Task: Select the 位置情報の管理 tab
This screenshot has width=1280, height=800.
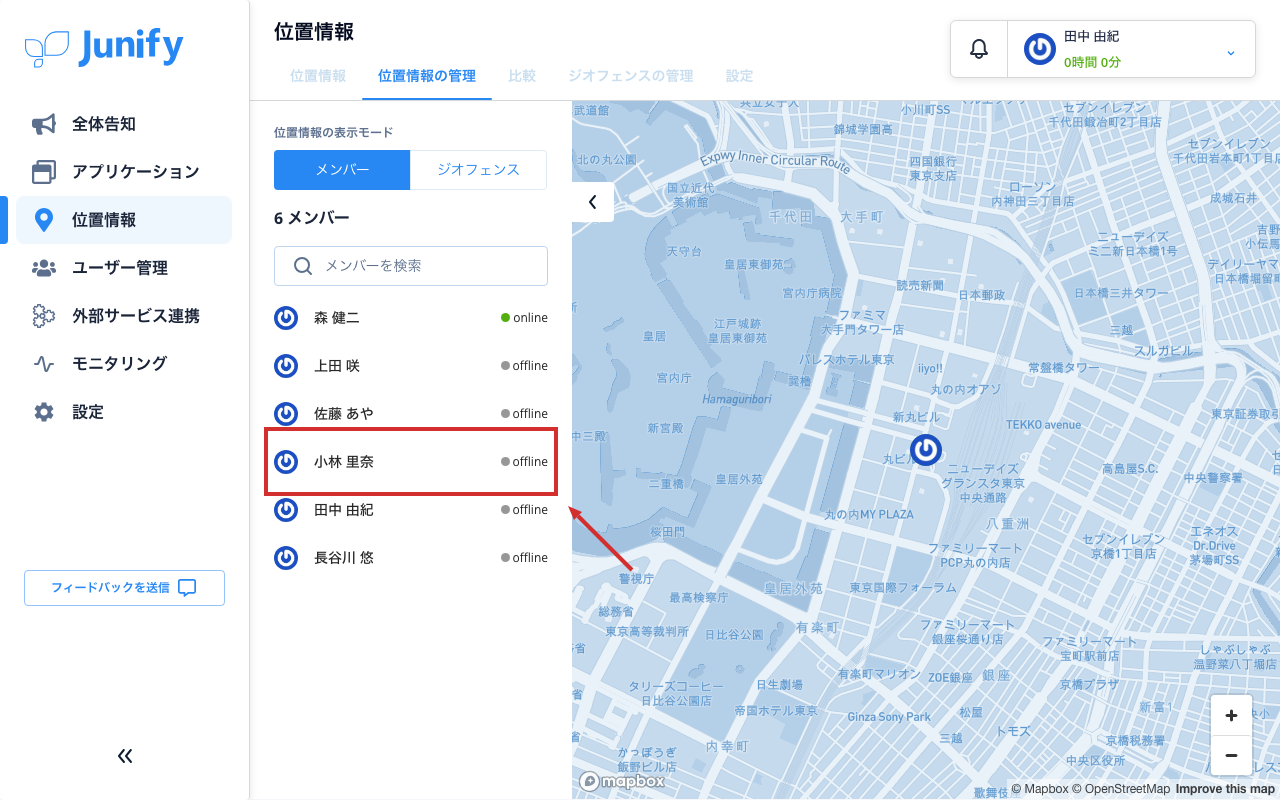Action: [x=427, y=76]
